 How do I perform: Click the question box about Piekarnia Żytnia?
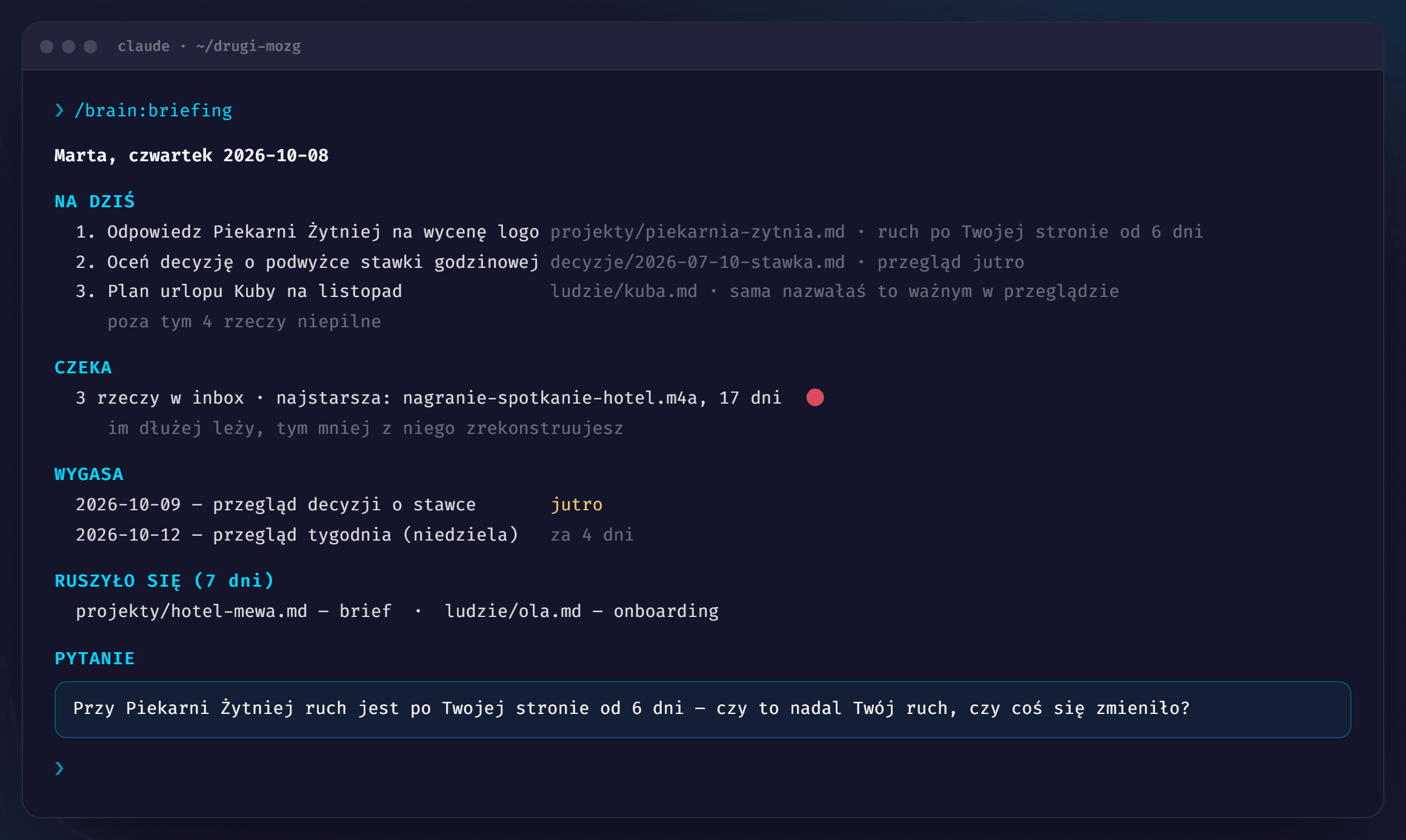[702, 710]
